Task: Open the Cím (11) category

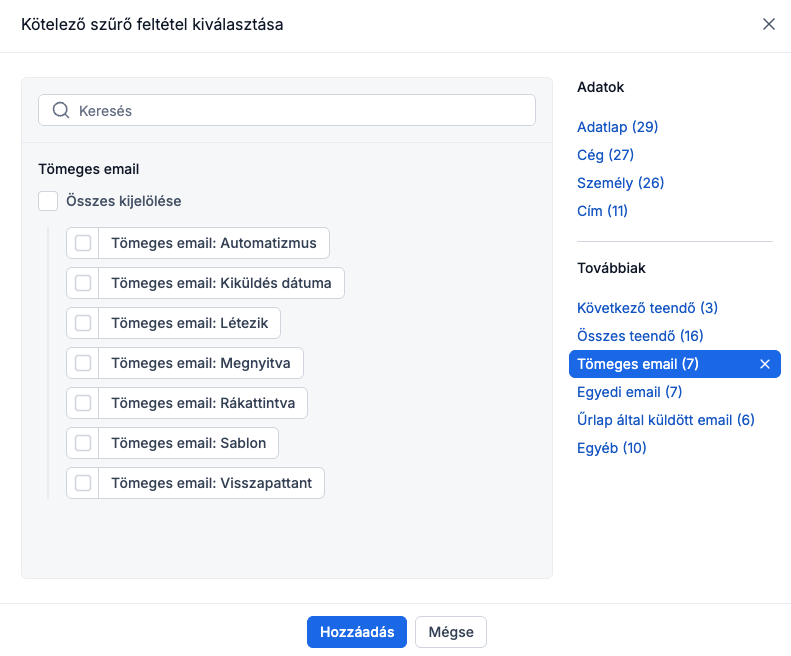Action: [602, 211]
